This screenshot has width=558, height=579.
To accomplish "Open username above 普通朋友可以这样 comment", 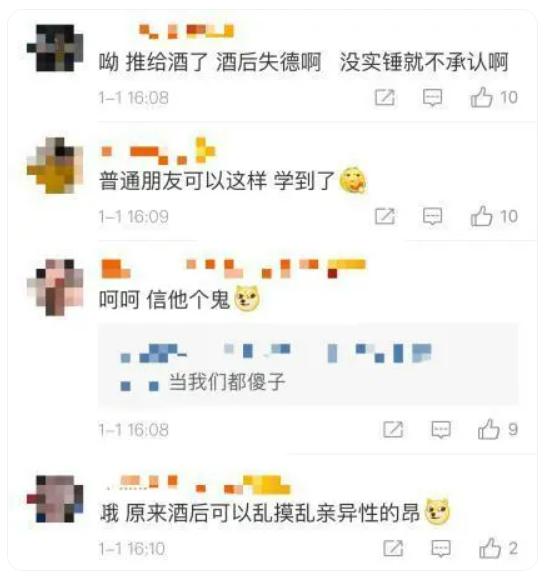I will tap(158, 151).
